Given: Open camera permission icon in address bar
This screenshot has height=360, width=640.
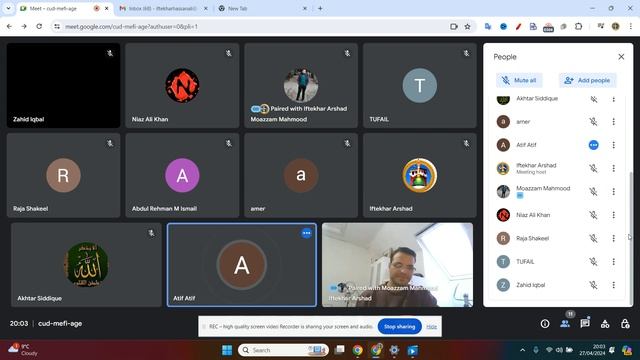Looking at the screenshot, I should point(453,27).
